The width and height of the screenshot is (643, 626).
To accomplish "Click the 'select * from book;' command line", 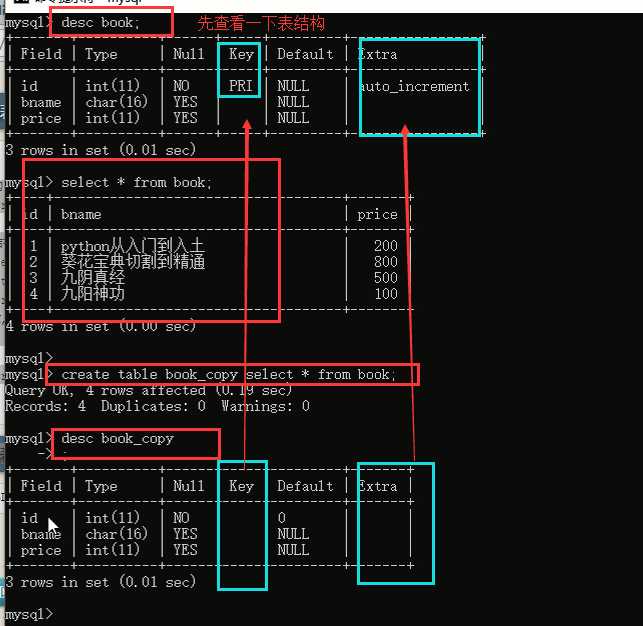I will point(136,182).
